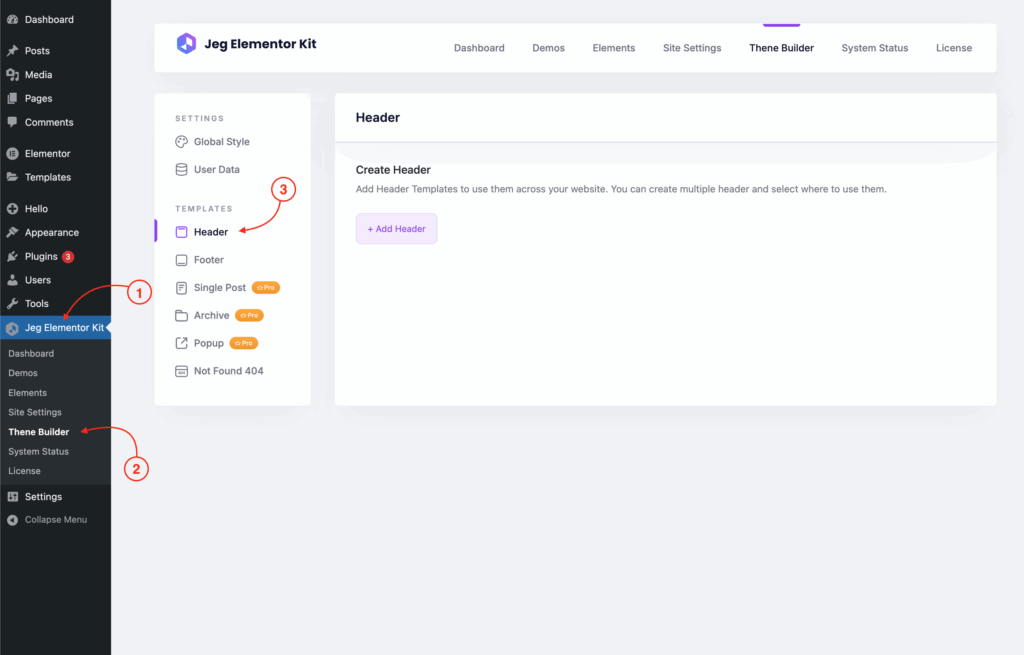Click the Archive folder icon
Viewport: 1024px width, 655px height.
181,316
